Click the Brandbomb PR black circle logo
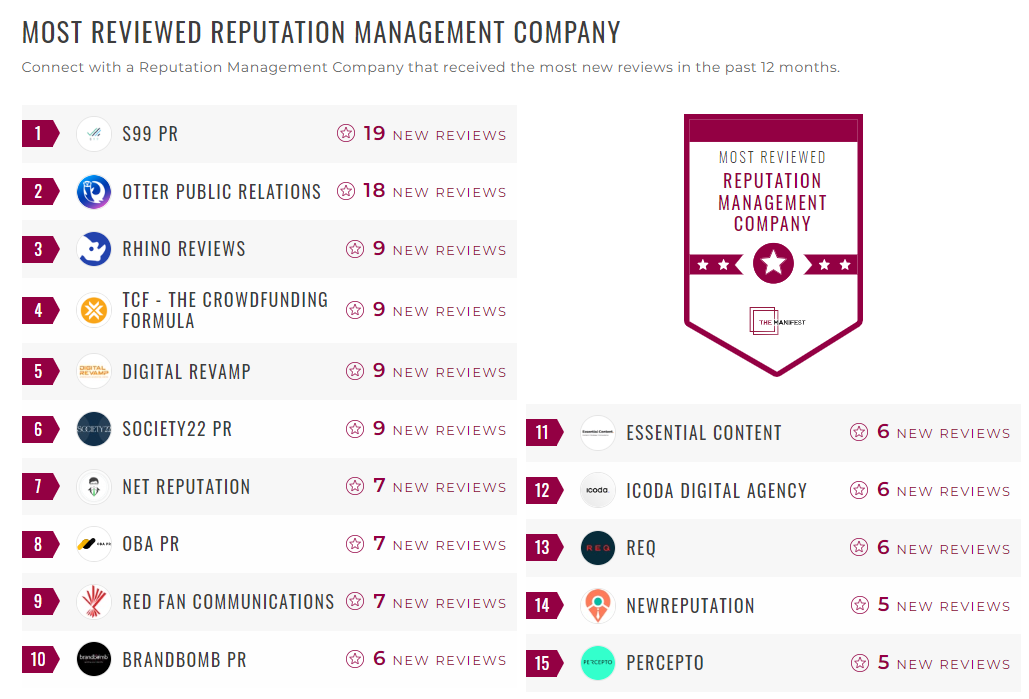Image resolution: width=1029 pixels, height=699 pixels. [94, 660]
